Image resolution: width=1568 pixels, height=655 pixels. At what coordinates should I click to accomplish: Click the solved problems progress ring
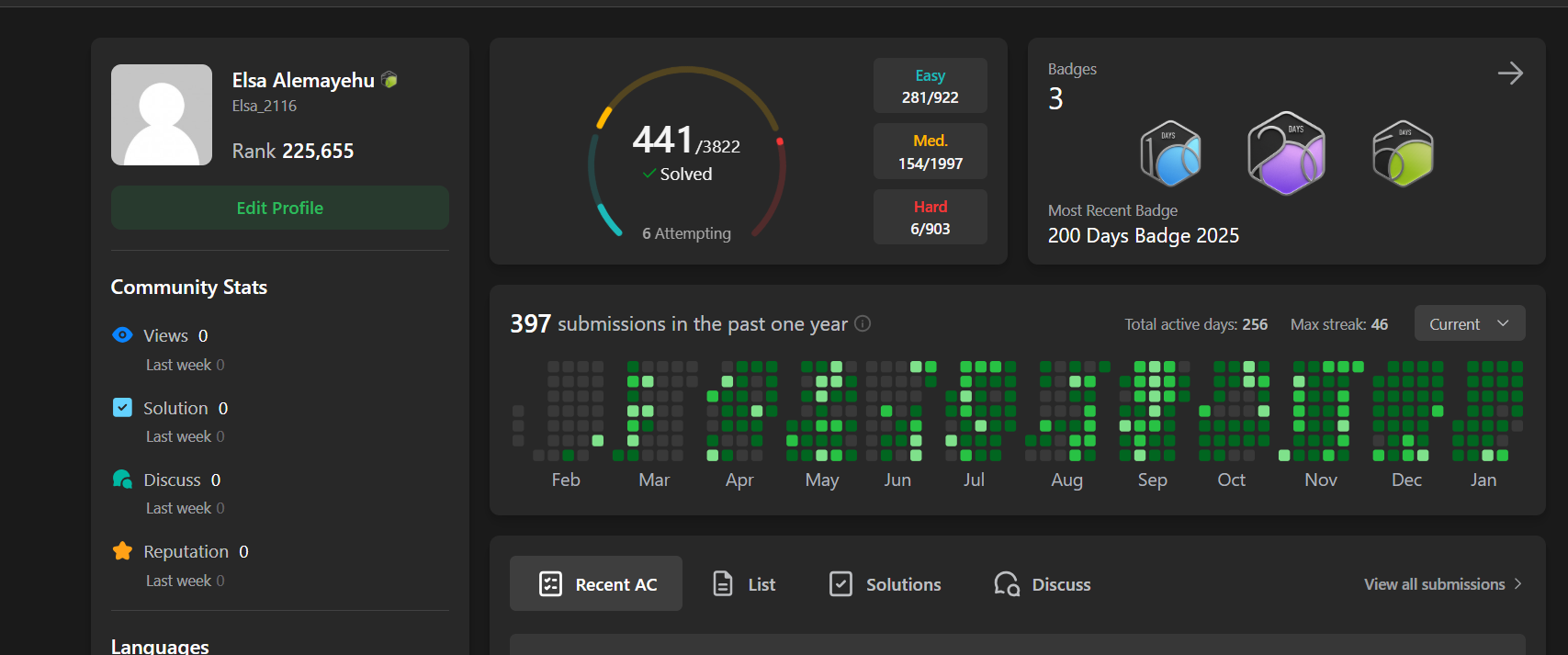(x=687, y=152)
